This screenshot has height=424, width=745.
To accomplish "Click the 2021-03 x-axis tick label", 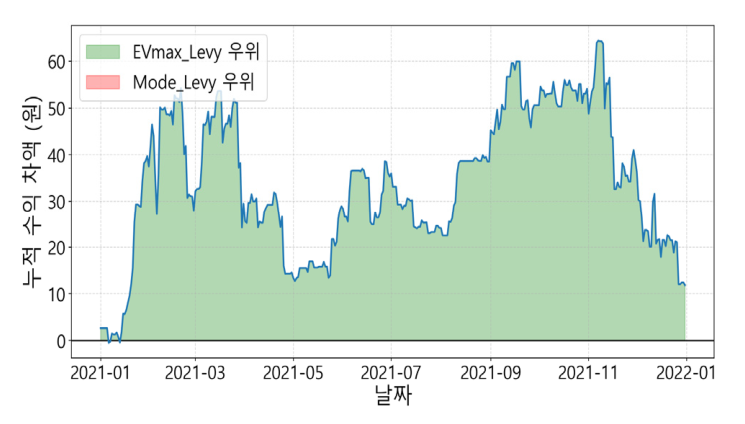I will pos(196,372).
